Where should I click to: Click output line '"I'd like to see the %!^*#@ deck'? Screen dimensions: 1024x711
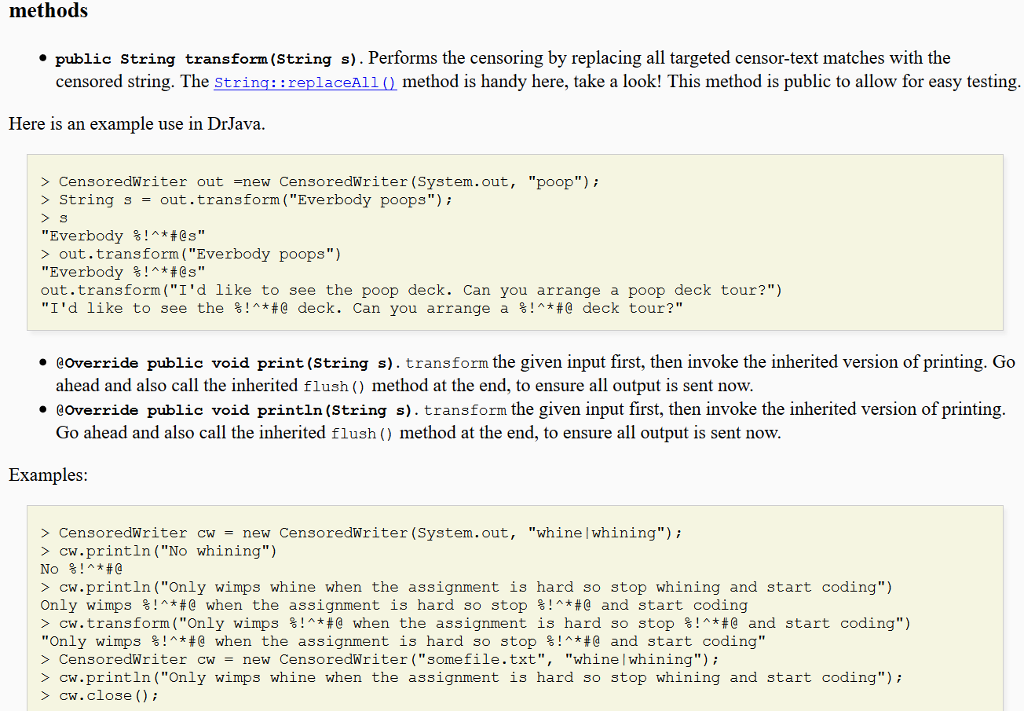point(362,309)
